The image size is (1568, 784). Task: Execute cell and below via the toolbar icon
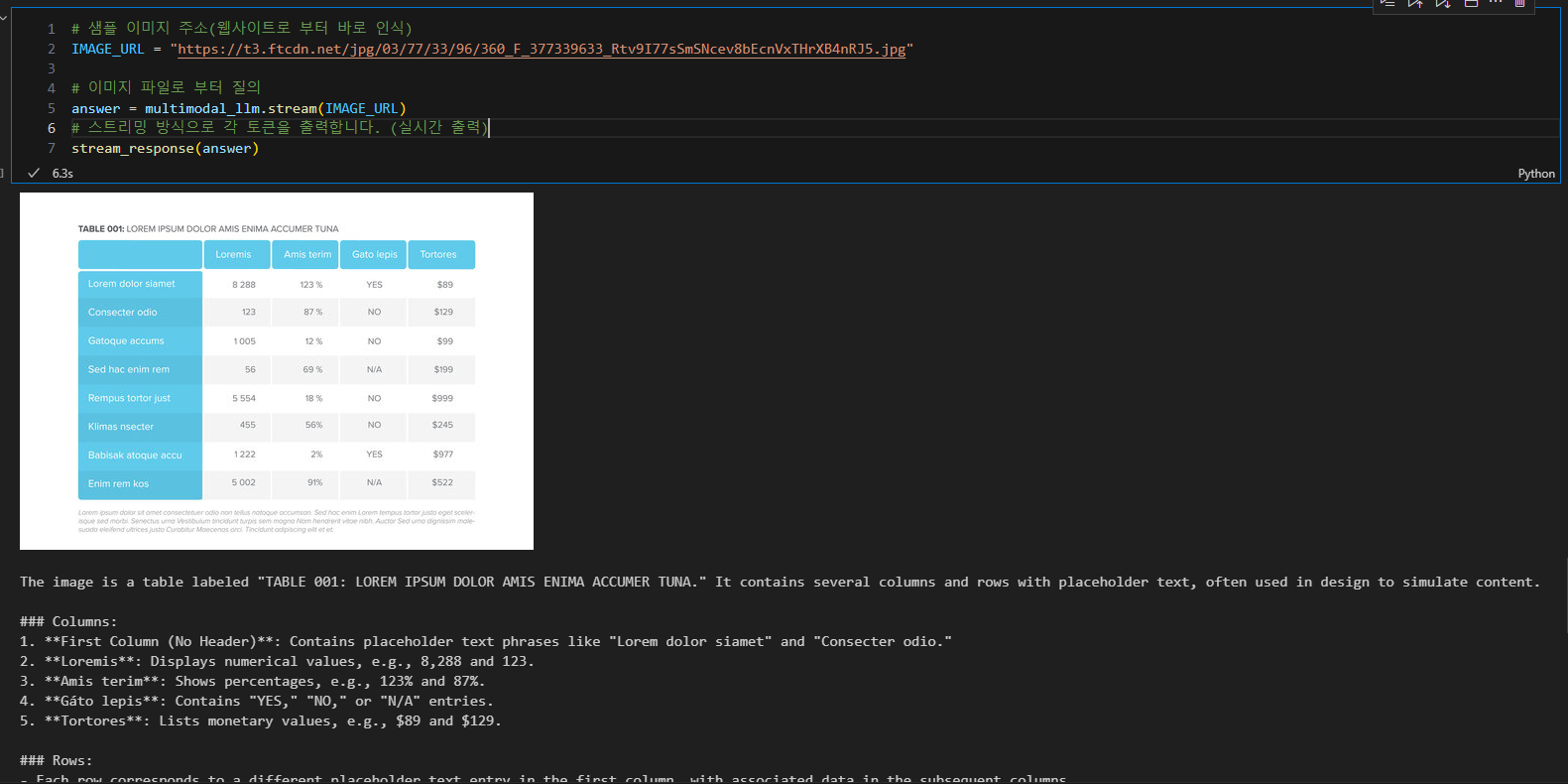click(1443, 3)
